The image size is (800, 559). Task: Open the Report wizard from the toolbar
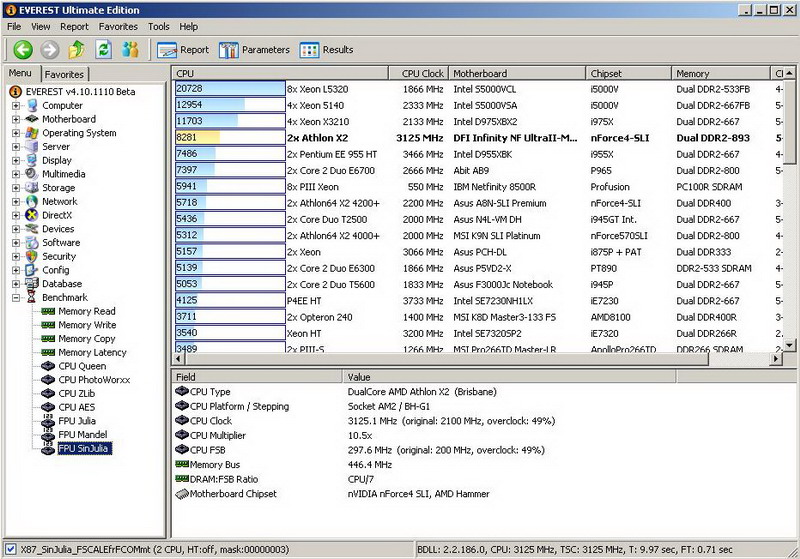183,49
